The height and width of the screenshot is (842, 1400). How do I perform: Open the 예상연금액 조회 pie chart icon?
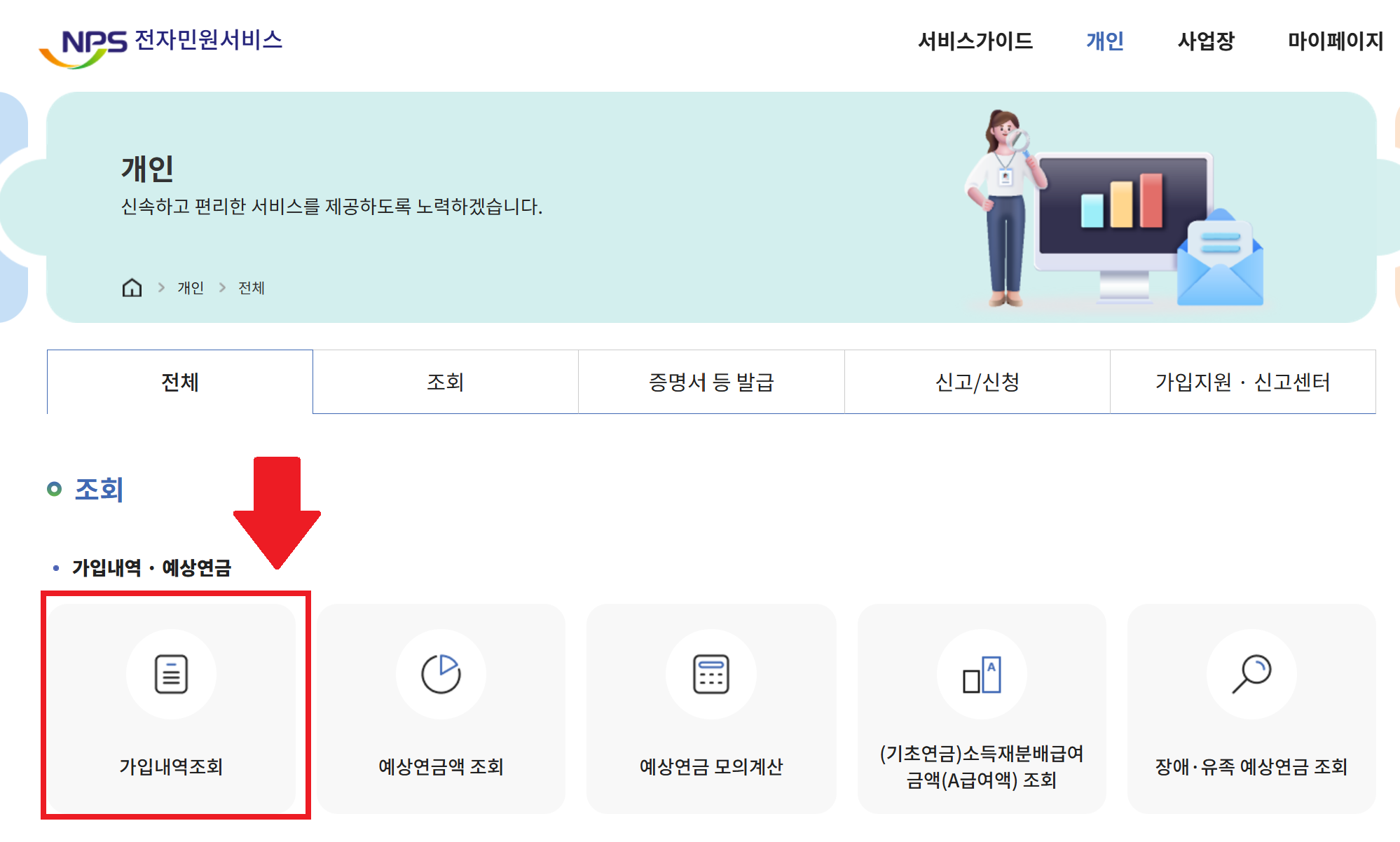[x=441, y=674]
